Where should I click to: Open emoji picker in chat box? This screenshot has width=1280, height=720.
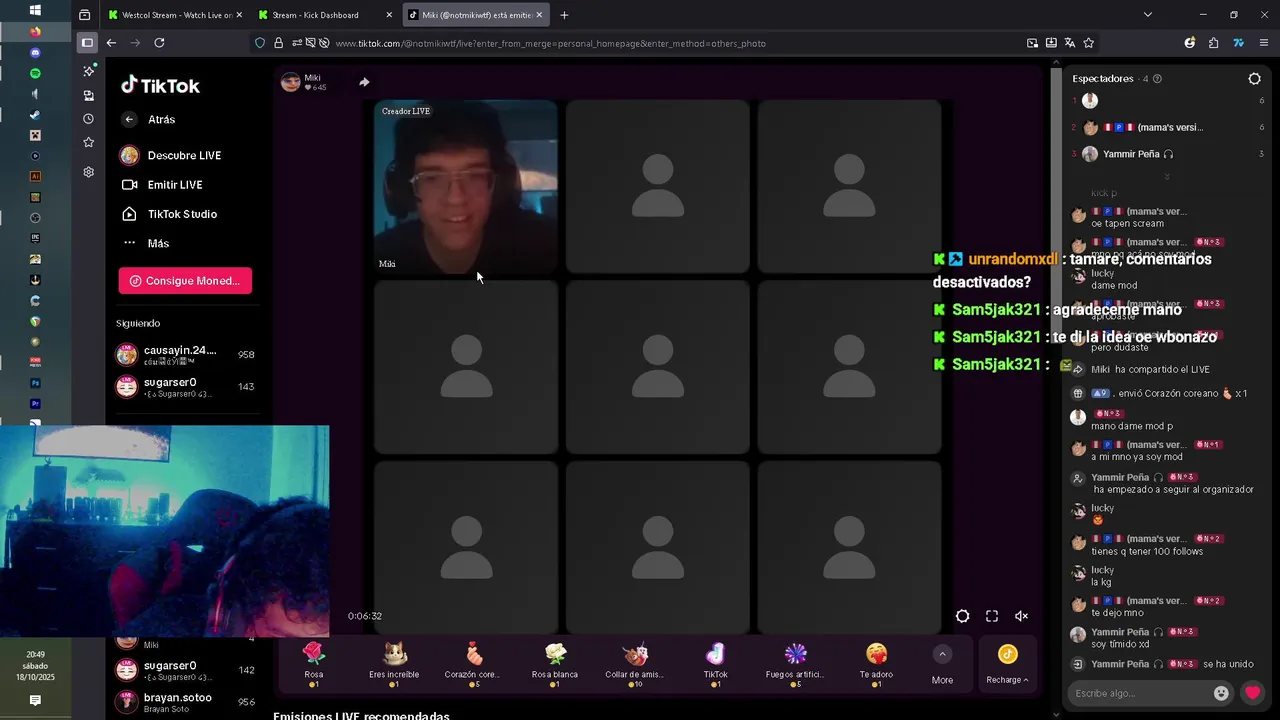point(1221,693)
